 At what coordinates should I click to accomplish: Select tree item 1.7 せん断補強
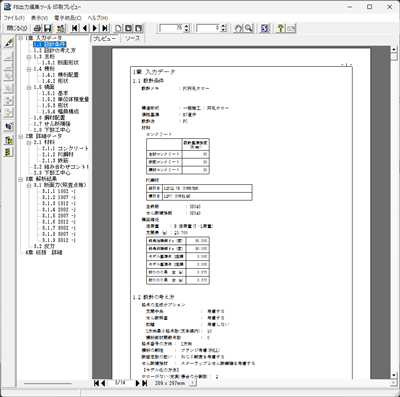[x=52, y=124]
